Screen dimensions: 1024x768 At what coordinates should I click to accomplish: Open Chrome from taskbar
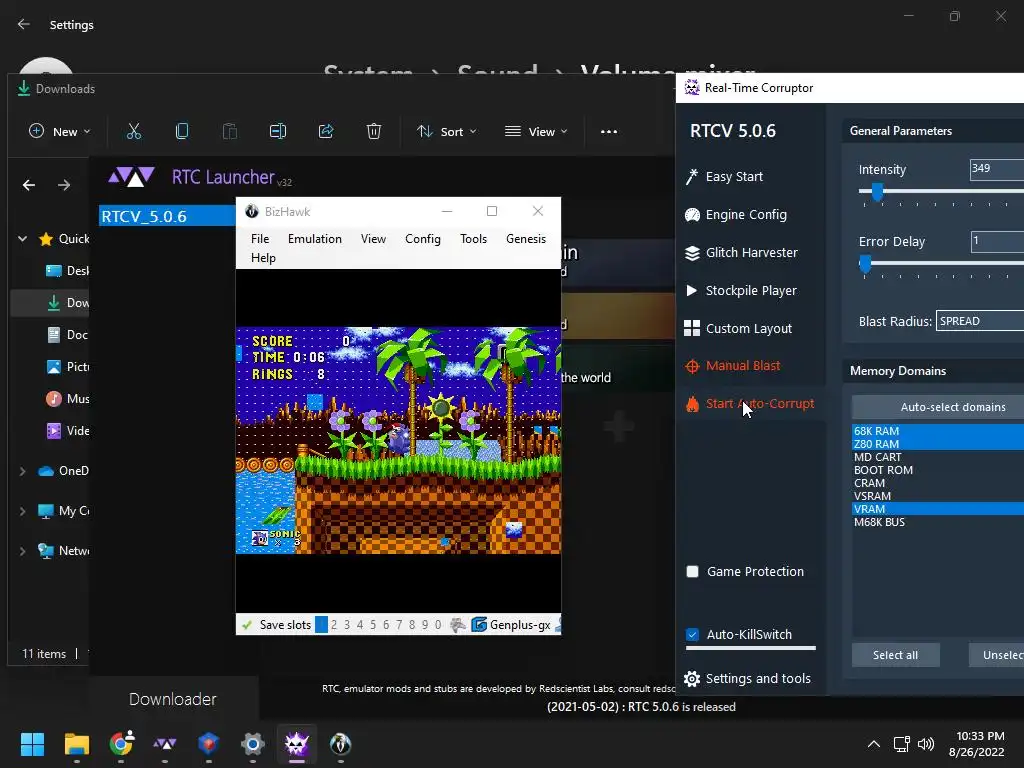(x=121, y=744)
